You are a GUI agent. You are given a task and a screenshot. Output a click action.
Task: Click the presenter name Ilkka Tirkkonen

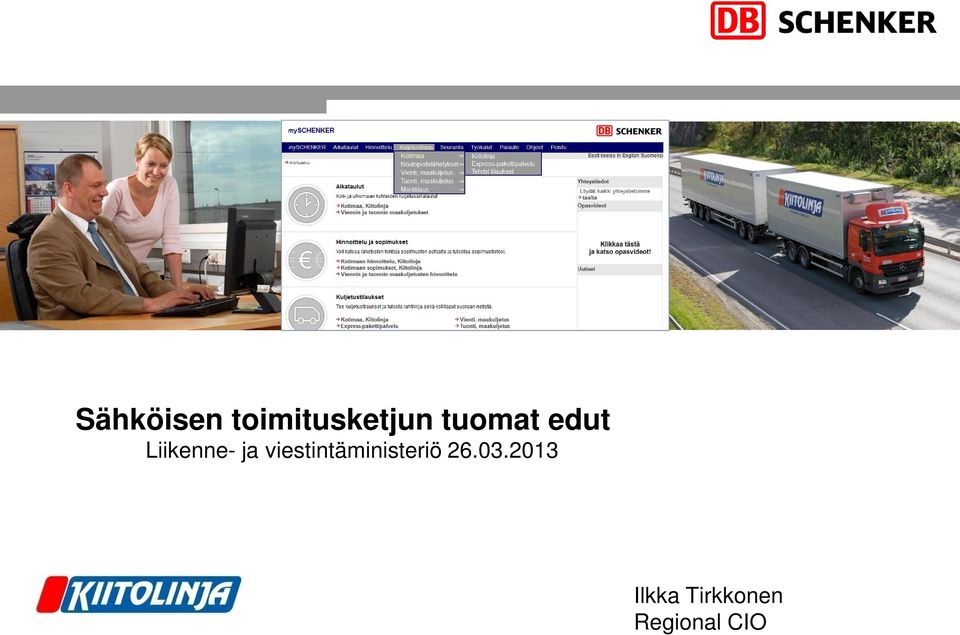708,595
